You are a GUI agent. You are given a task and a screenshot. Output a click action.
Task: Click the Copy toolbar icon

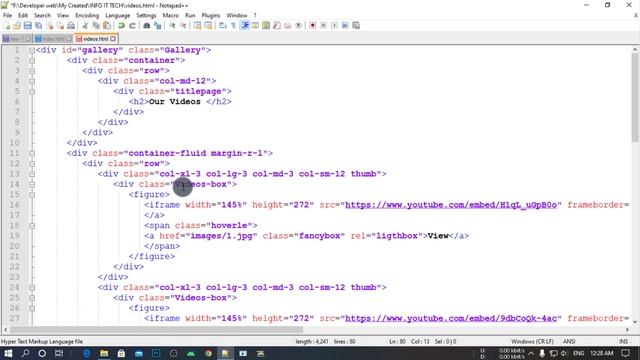(96, 25)
